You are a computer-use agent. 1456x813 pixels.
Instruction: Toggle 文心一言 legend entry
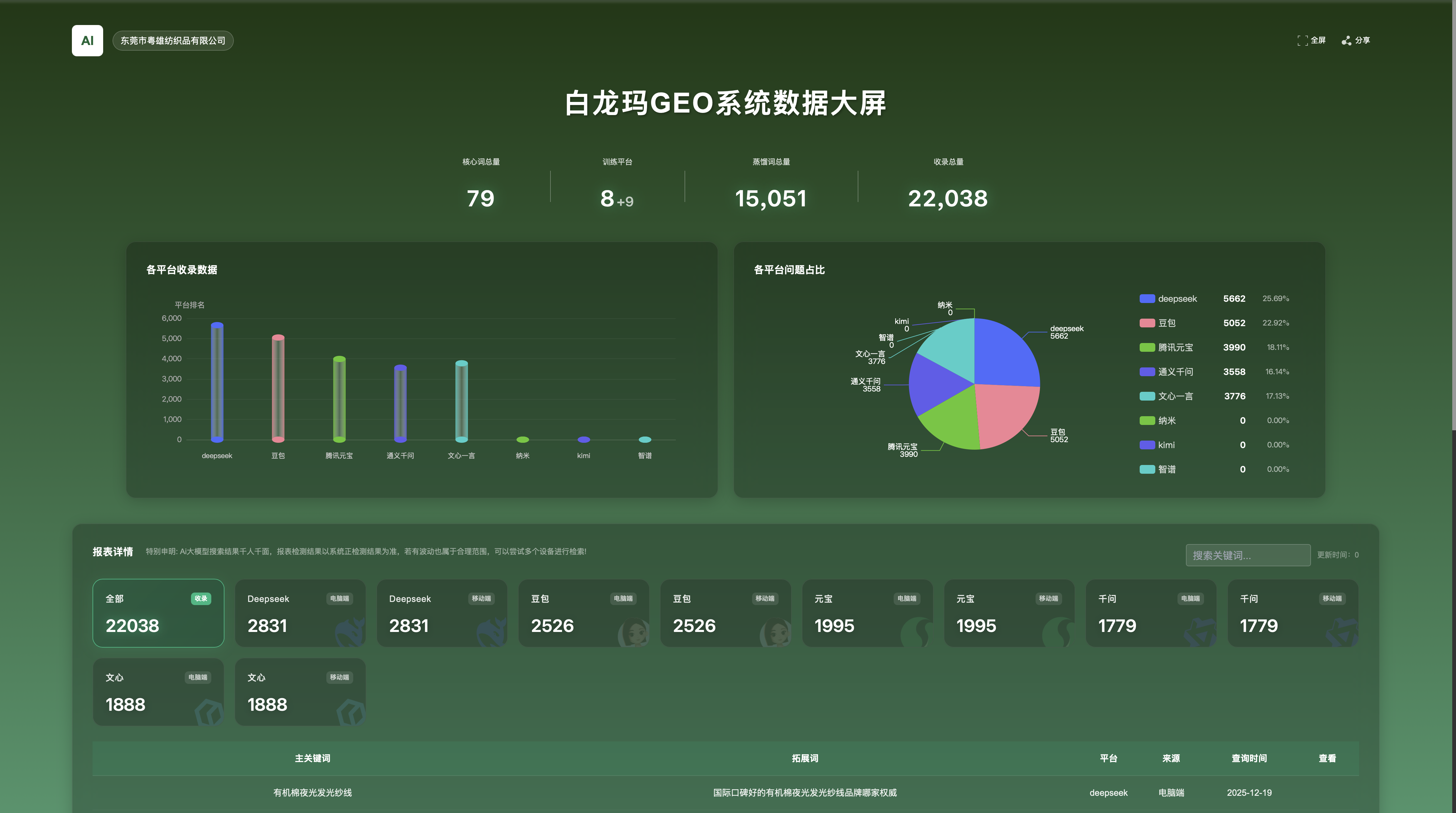[x=1166, y=396]
